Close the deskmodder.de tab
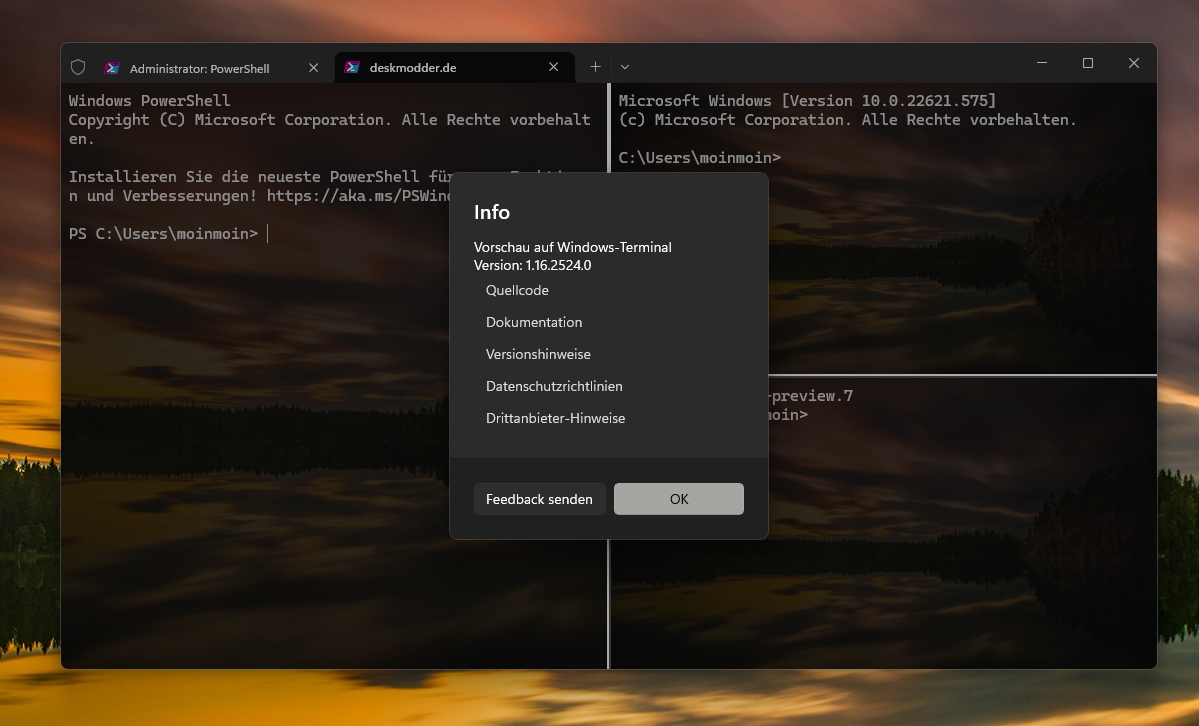The image size is (1199, 726). pos(554,67)
